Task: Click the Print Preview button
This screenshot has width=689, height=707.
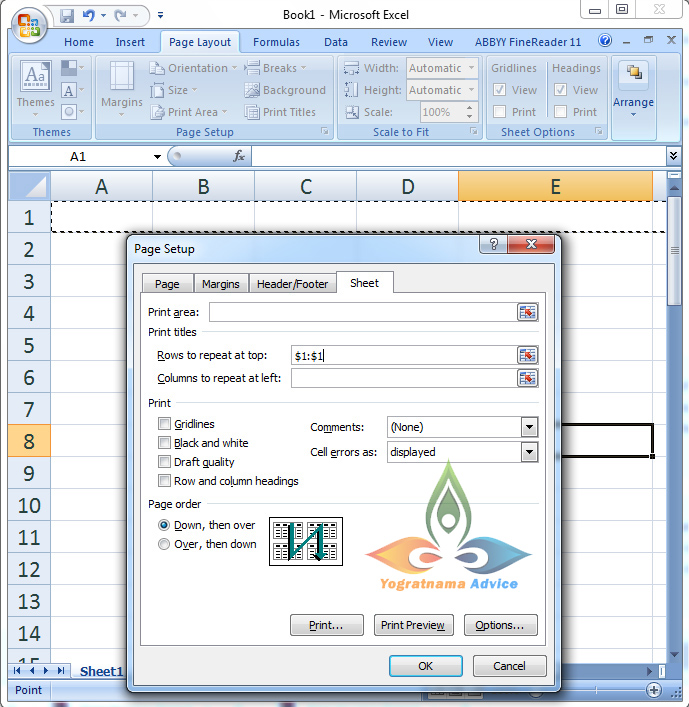Action: (x=413, y=625)
